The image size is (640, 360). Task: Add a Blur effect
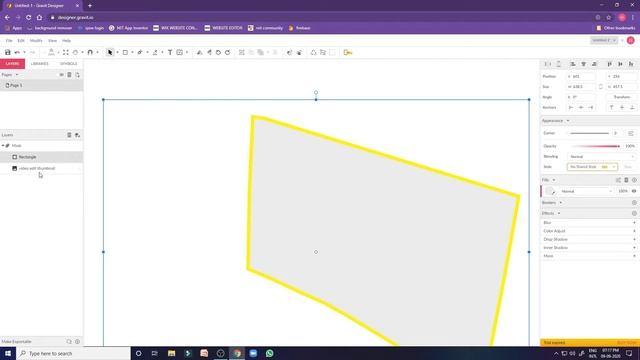click(x=634, y=223)
